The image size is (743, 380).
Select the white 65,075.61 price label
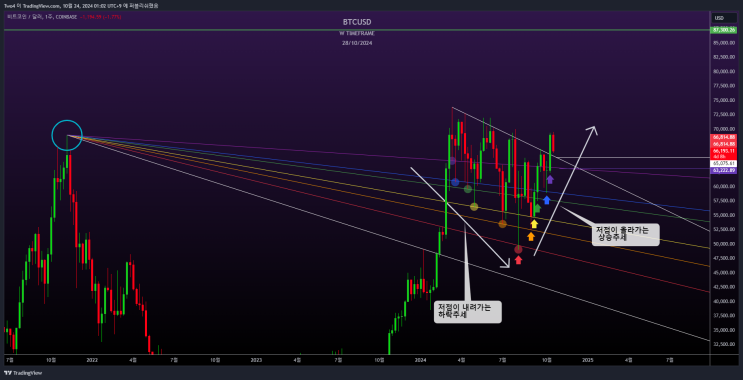723,163
